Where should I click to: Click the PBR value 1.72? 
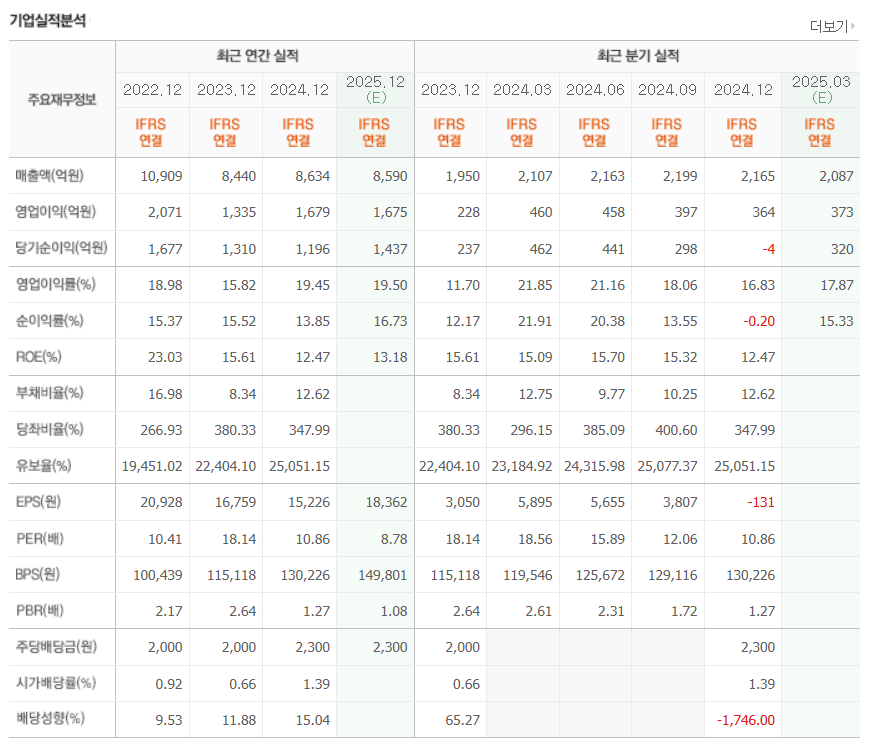(x=684, y=611)
